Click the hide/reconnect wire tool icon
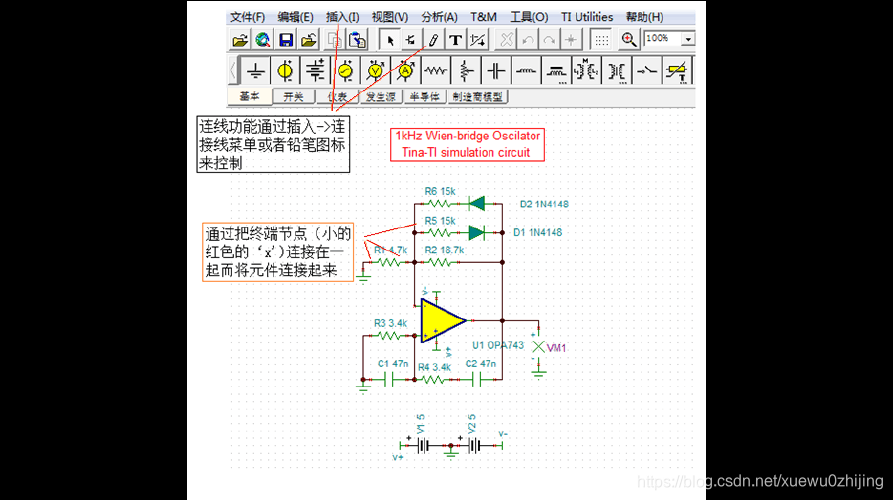The image size is (893, 500). click(478, 40)
